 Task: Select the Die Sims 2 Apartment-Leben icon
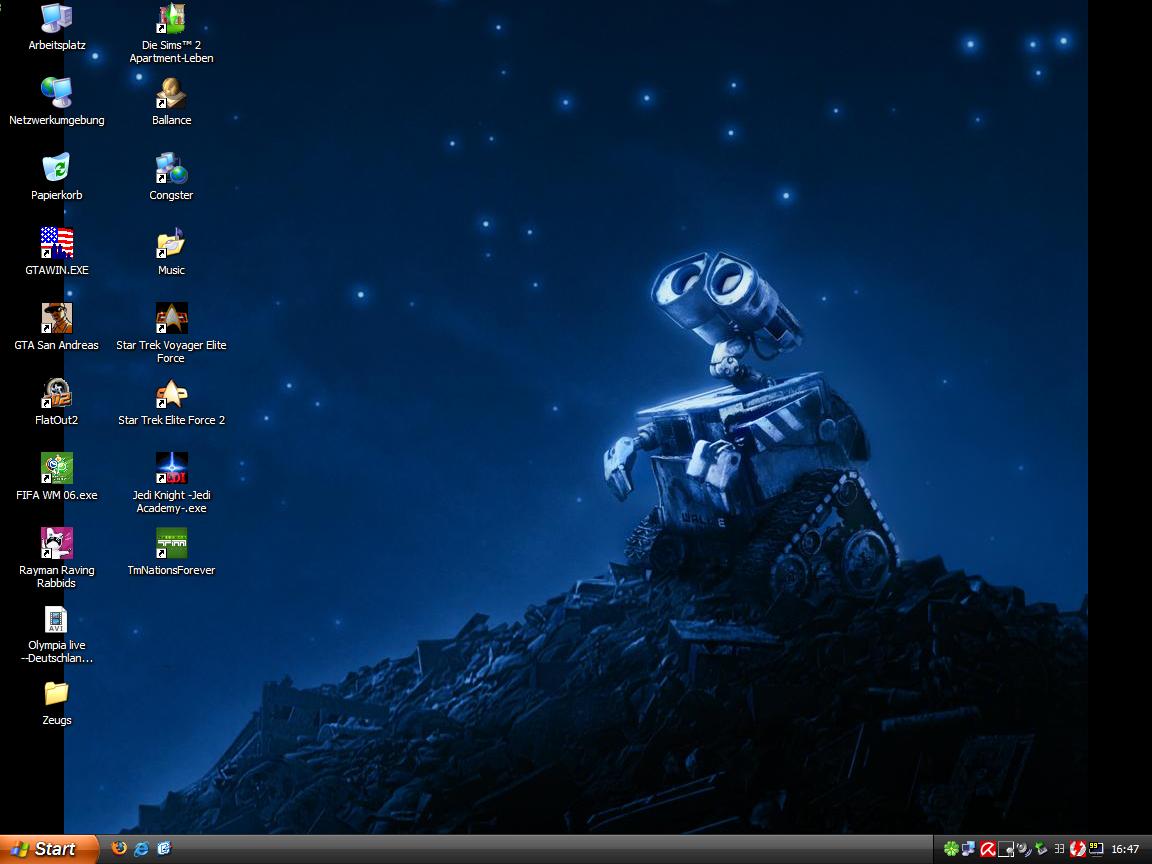point(171,18)
